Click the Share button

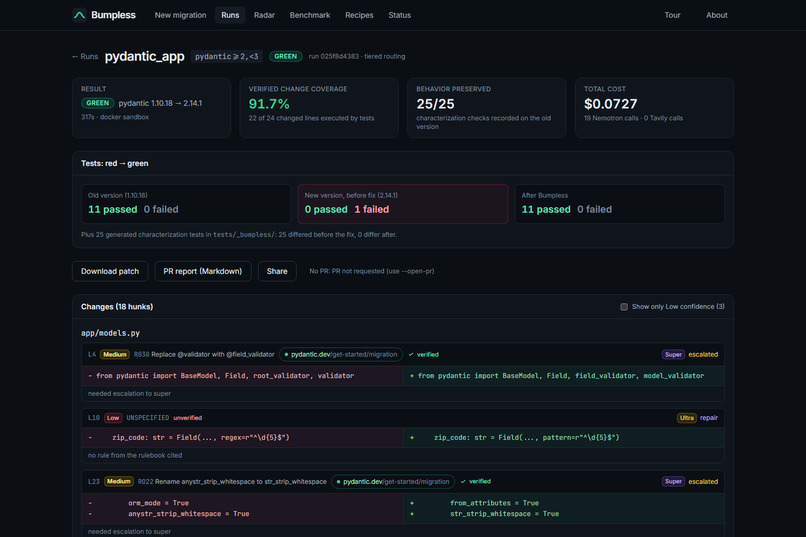click(x=277, y=271)
